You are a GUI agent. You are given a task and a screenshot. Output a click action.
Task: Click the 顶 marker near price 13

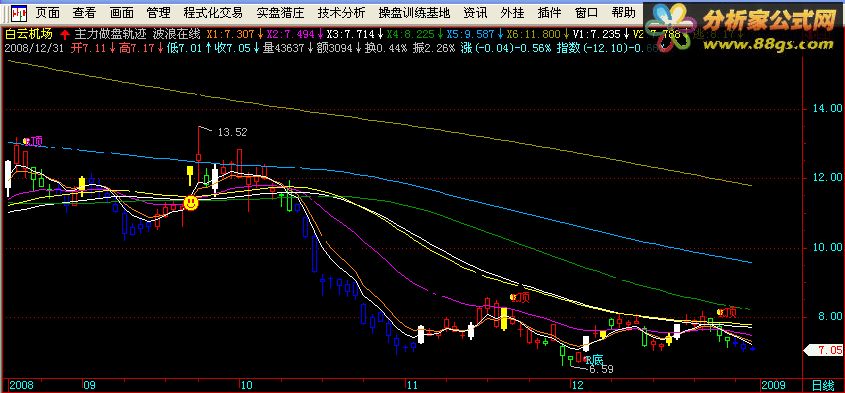coord(34,141)
